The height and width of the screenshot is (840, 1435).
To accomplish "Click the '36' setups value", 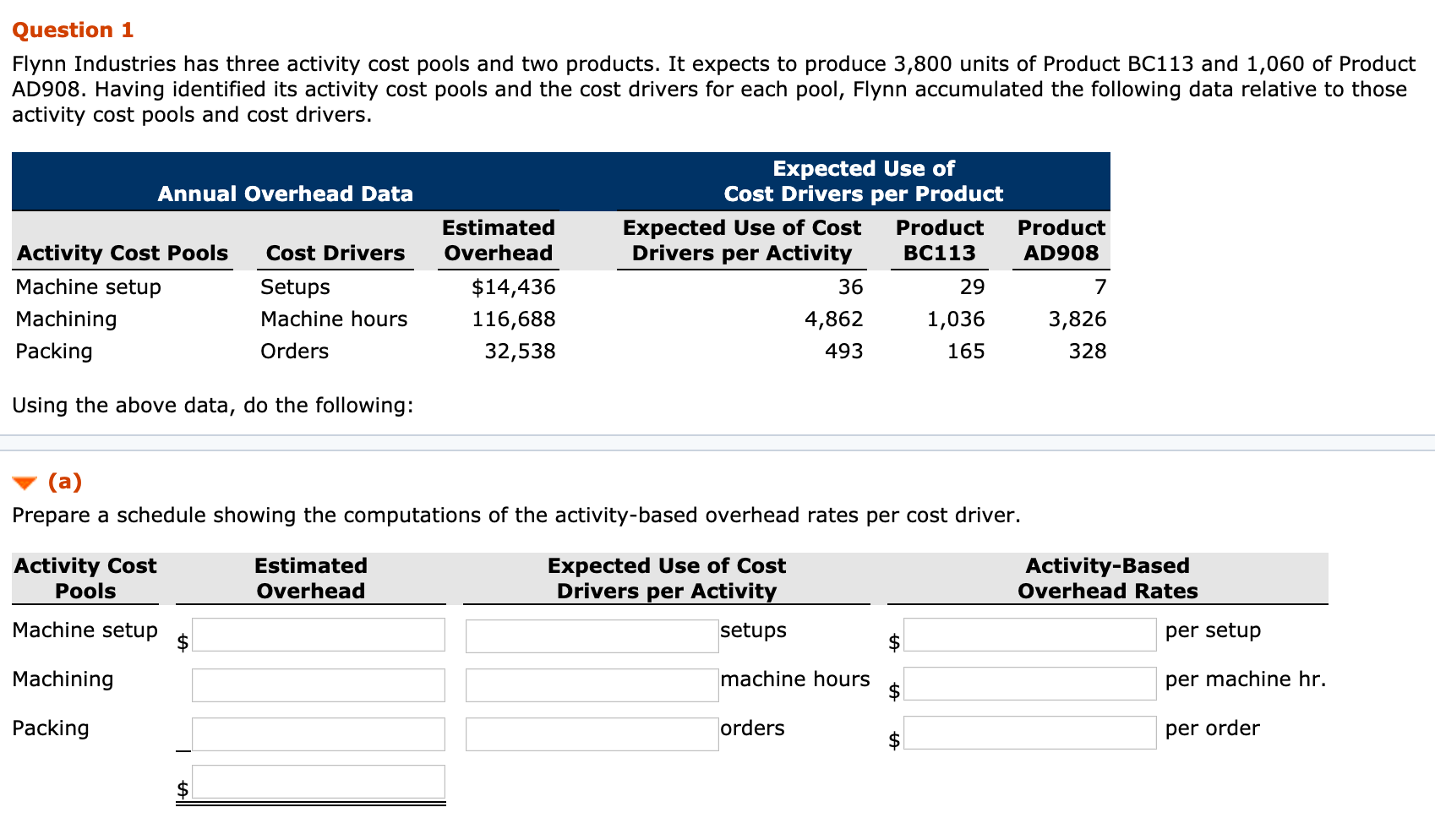I will [x=851, y=287].
